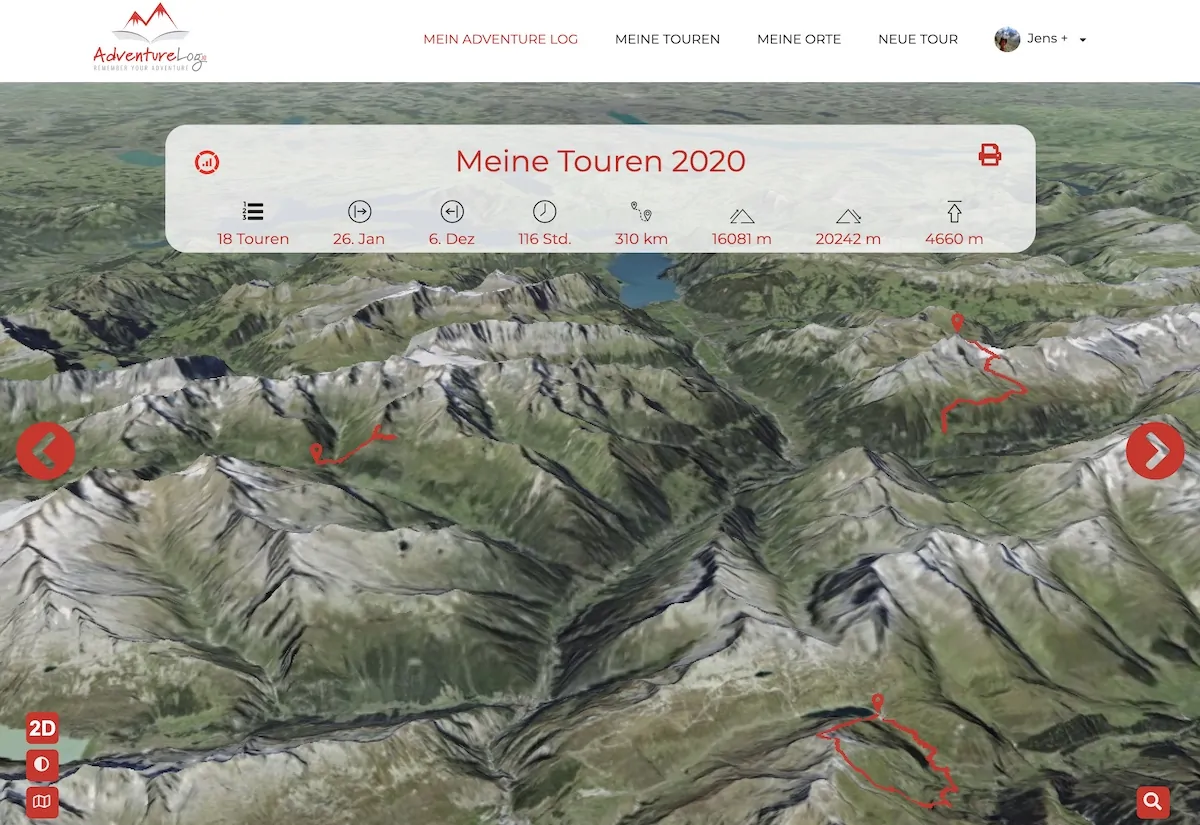1200x825 pixels.
Task: Open MEIN ADVENTURE LOG
Action: (500, 39)
